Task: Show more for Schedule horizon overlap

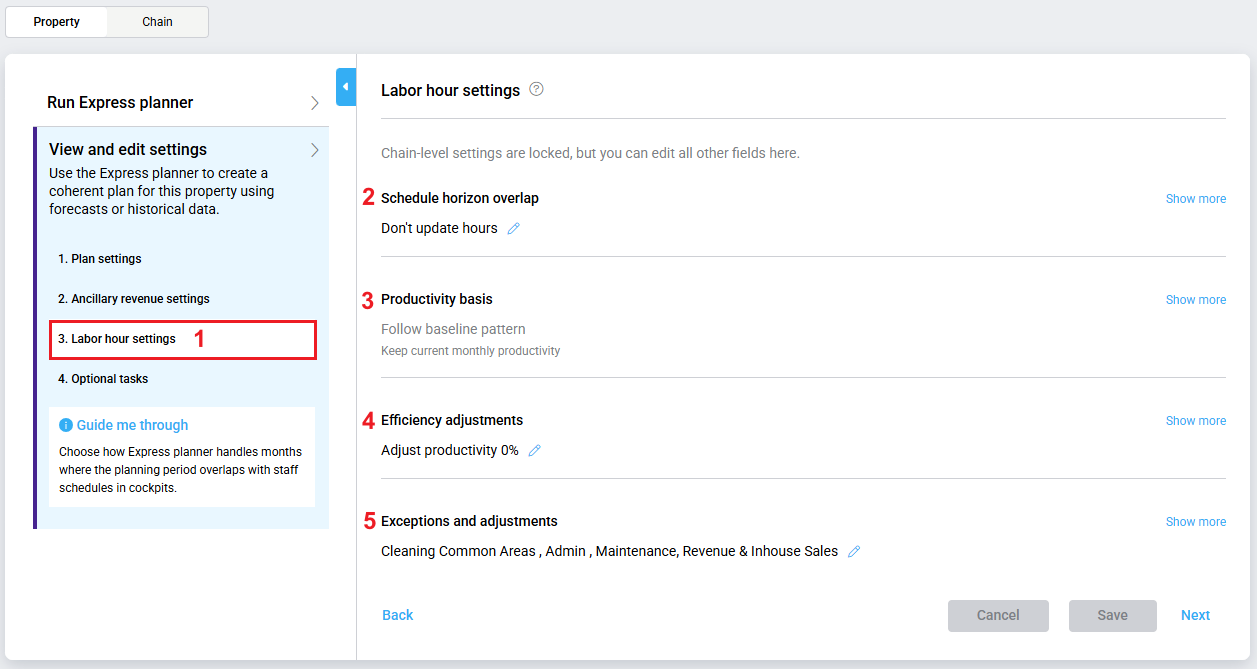Action: click(x=1195, y=199)
